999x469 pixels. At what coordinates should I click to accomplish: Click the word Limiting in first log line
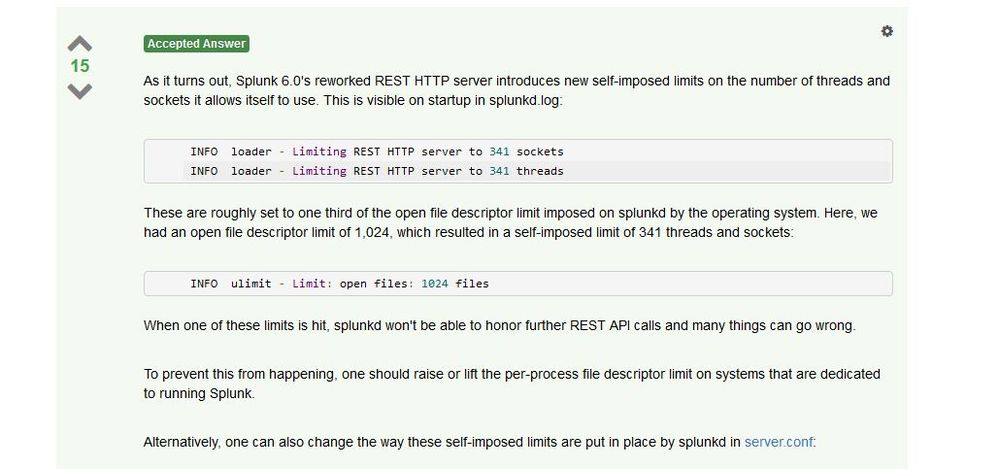[x=319, y=152]
